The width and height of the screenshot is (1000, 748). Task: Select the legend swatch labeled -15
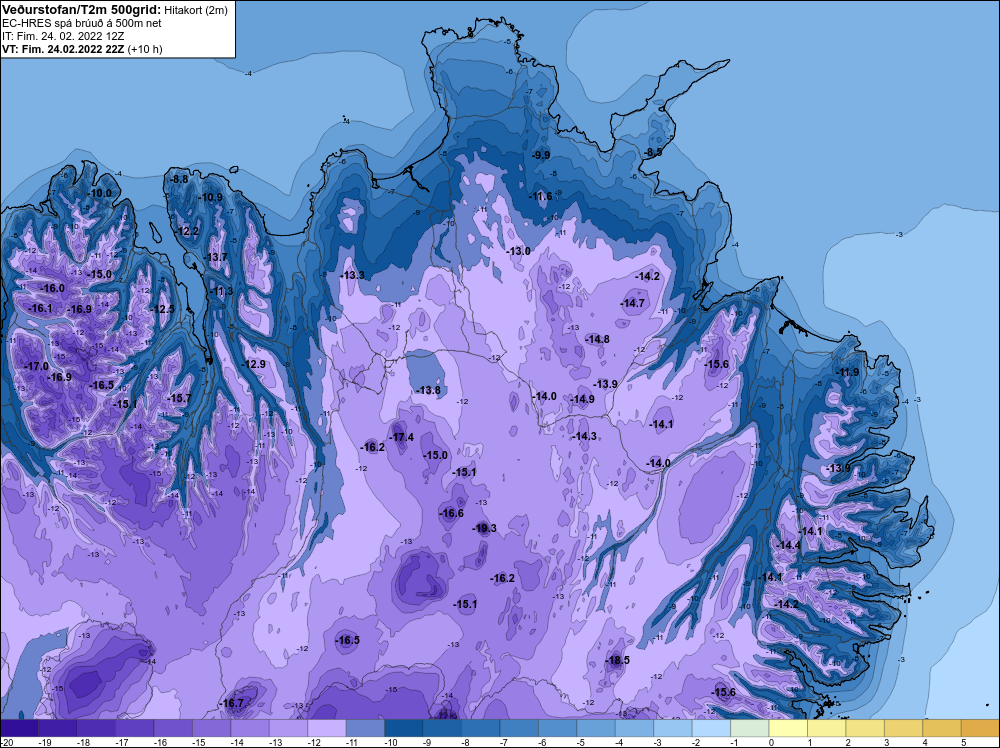pyautogui.click(x=212, y=728)
